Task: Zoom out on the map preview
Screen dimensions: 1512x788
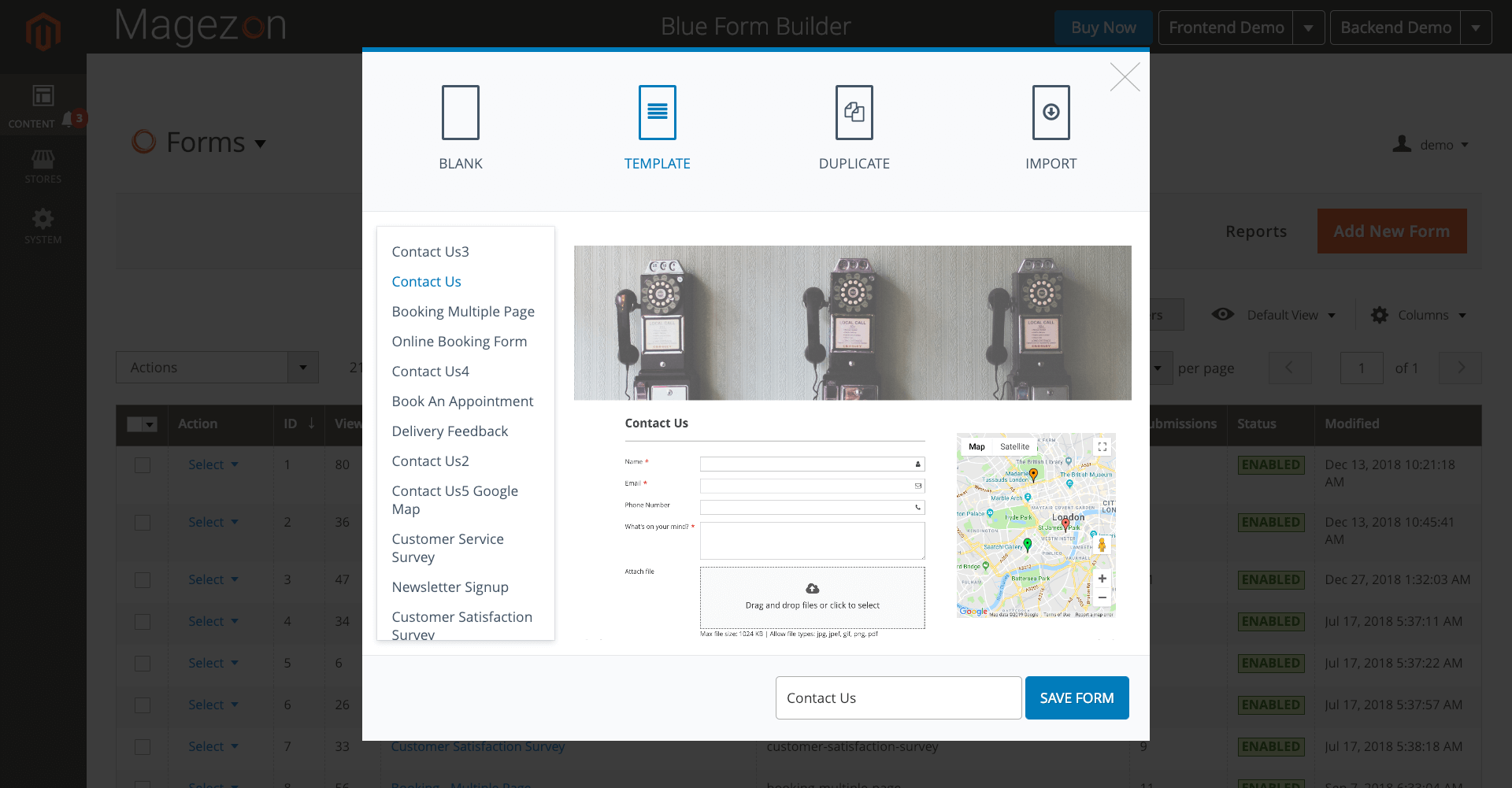Action: point(1102,597)
